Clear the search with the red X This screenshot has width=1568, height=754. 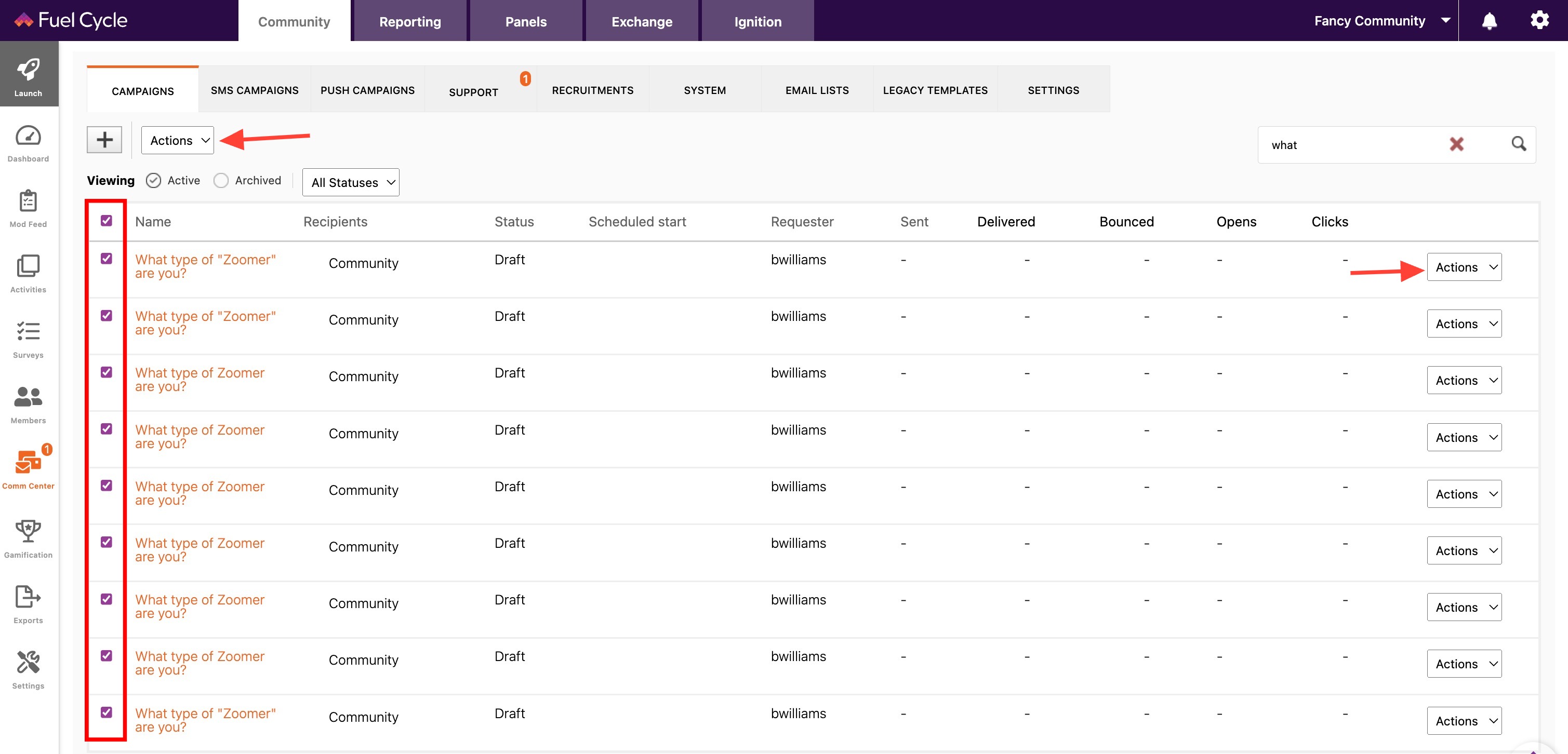point(1456,144)
